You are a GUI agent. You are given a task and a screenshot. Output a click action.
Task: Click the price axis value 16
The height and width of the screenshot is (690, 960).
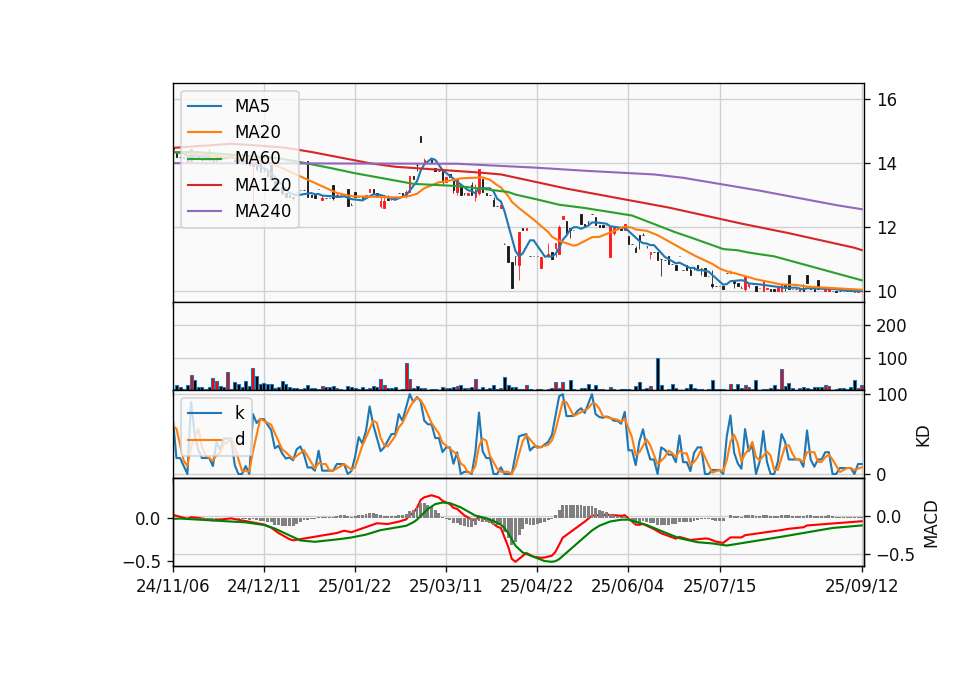coord(887,100)
